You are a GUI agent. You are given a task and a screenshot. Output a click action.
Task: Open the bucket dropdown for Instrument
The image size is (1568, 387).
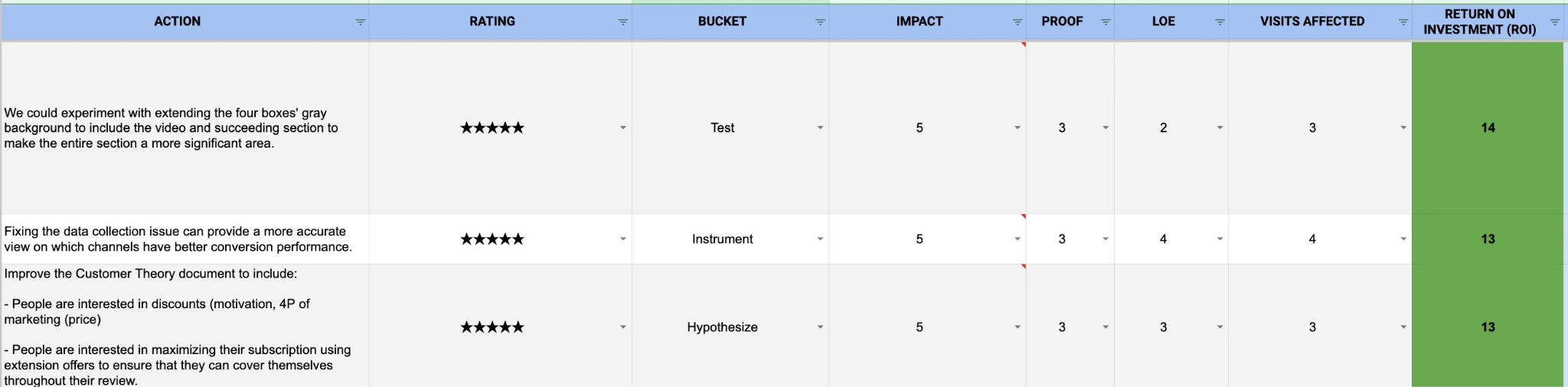click(820, 239)
